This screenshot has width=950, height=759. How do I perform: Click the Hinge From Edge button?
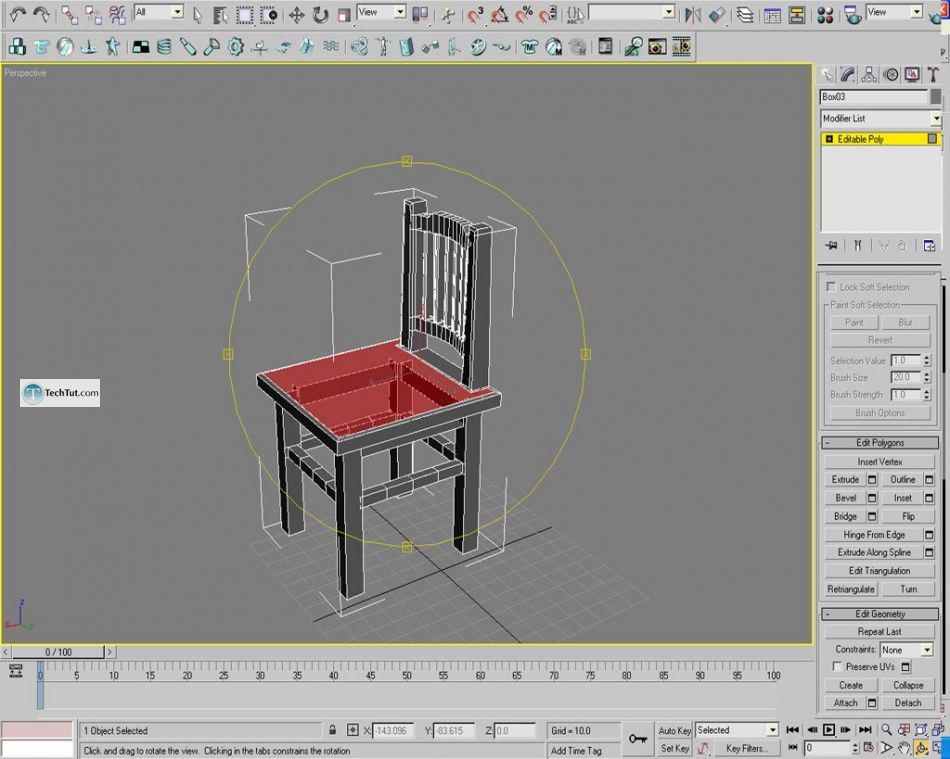pos(874,535)
